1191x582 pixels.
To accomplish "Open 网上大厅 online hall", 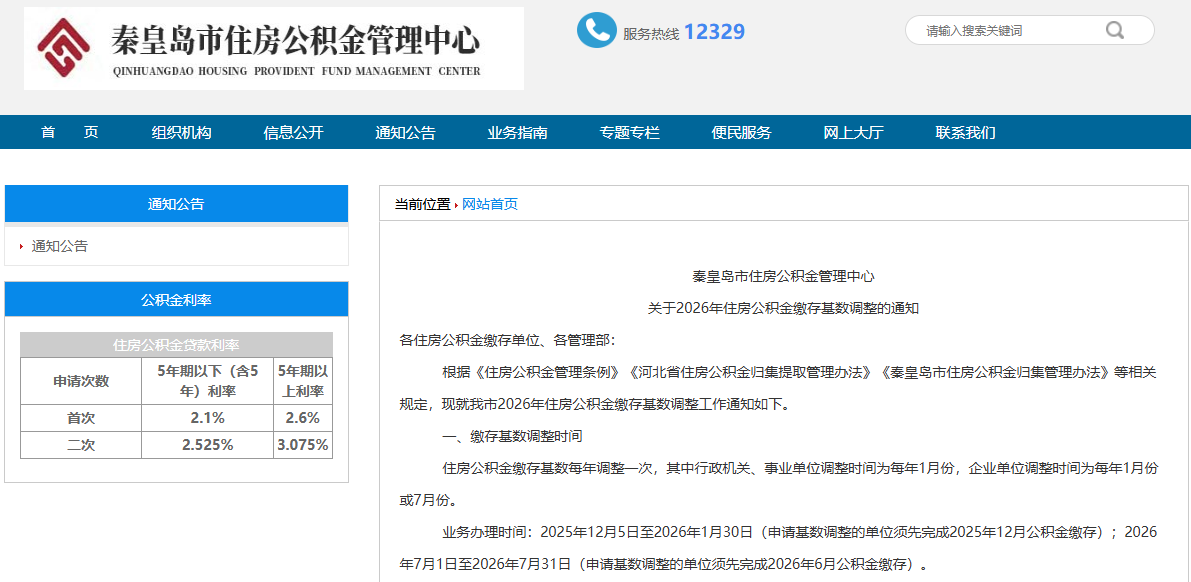I will (x=854, y=132).
